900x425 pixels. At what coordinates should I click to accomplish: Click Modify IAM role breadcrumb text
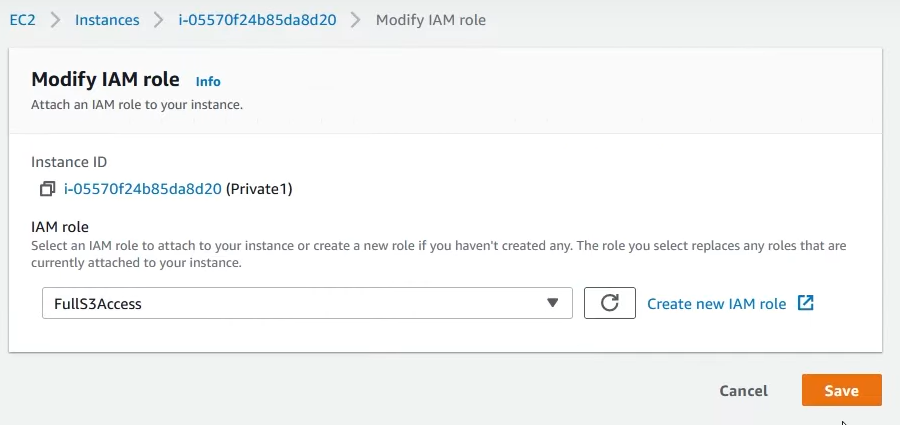[x=430, y=20]
